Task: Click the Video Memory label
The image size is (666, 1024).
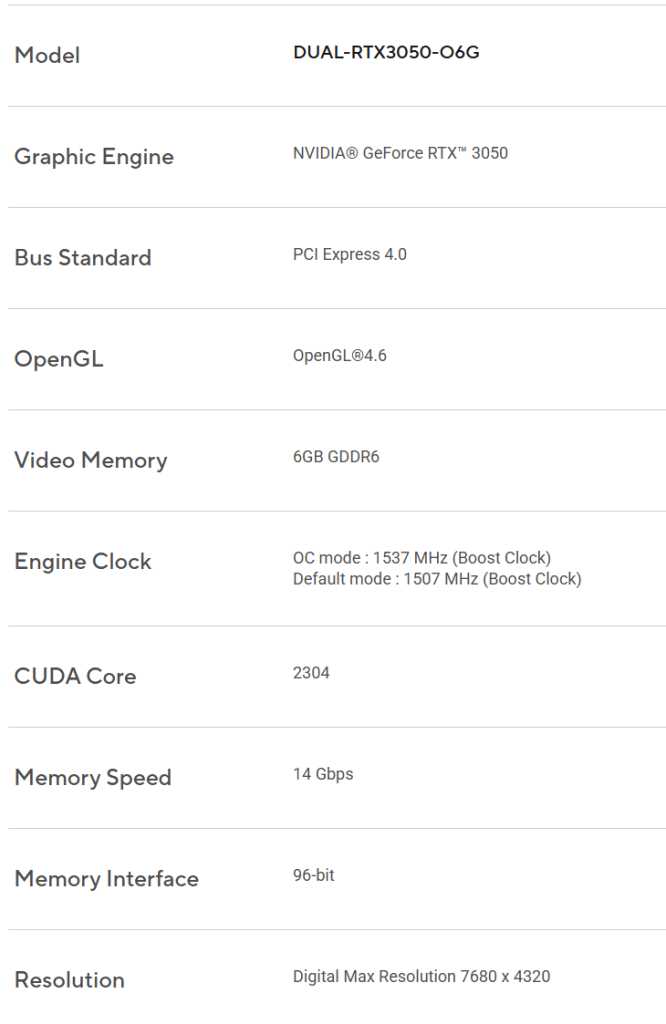Action: (x=91, y=461)
